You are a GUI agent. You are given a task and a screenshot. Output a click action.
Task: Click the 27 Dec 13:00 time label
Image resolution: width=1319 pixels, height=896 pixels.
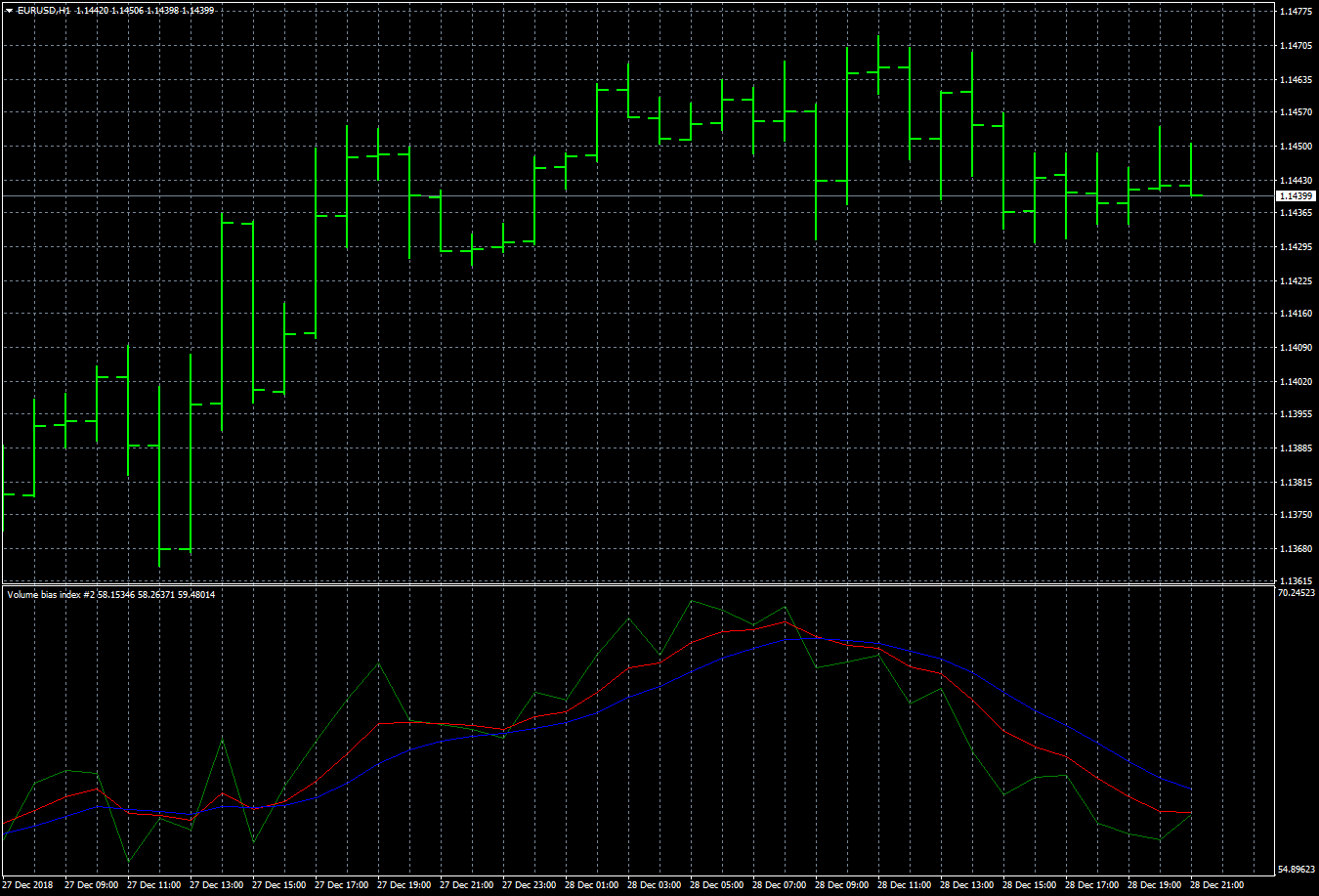click(216, 885)
